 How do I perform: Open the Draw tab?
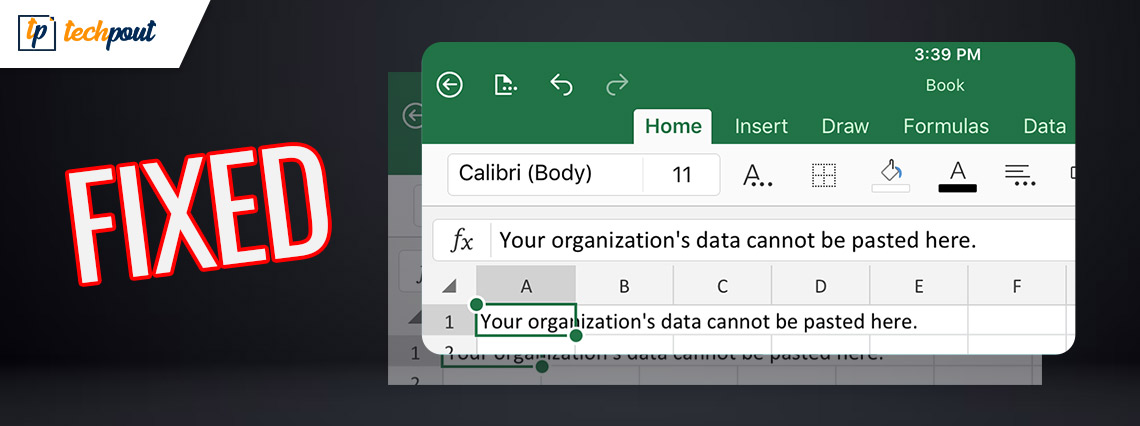[x=845, y=126]
